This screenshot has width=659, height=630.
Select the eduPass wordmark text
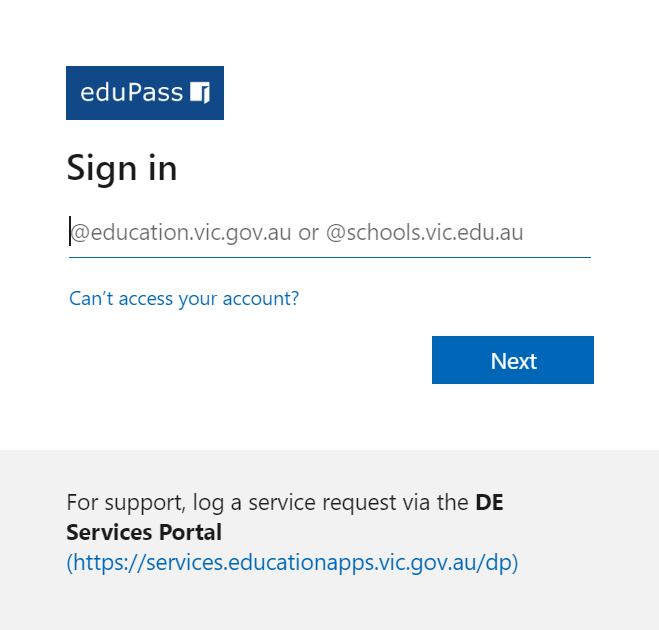[x=132, y=92]
